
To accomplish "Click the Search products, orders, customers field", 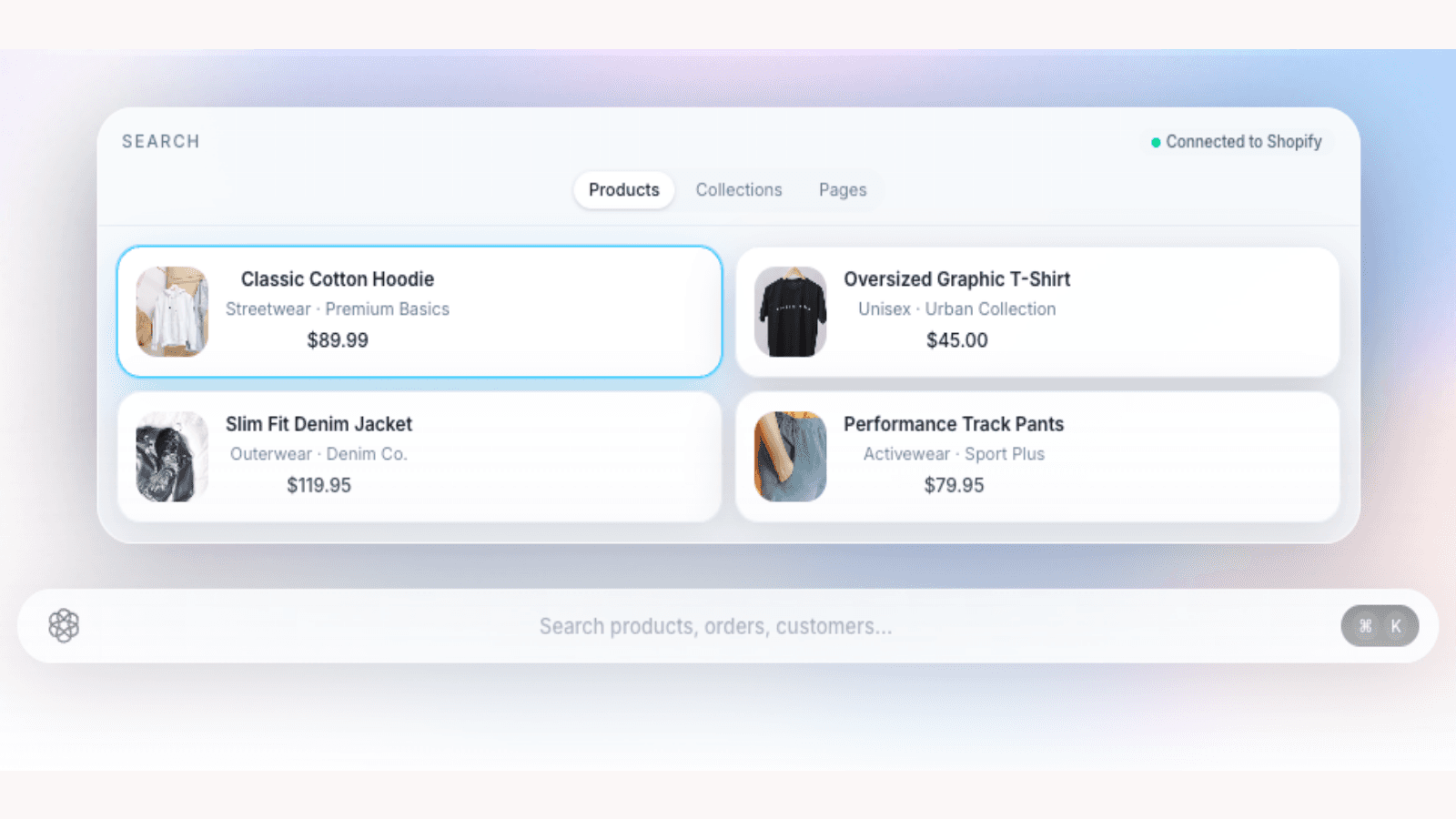I will click(715, 626).
